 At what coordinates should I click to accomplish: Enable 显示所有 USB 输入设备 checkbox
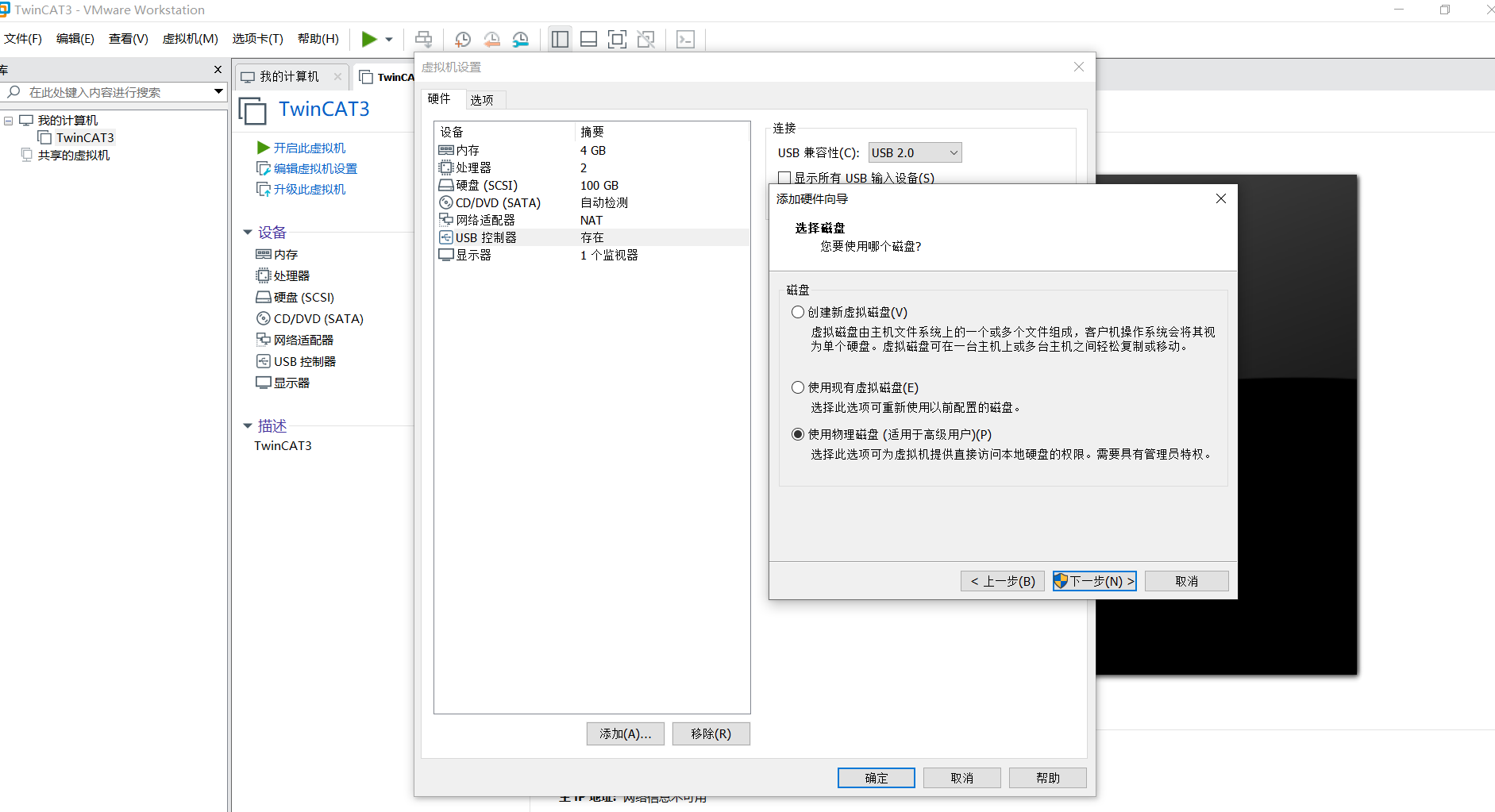(784, 178)
